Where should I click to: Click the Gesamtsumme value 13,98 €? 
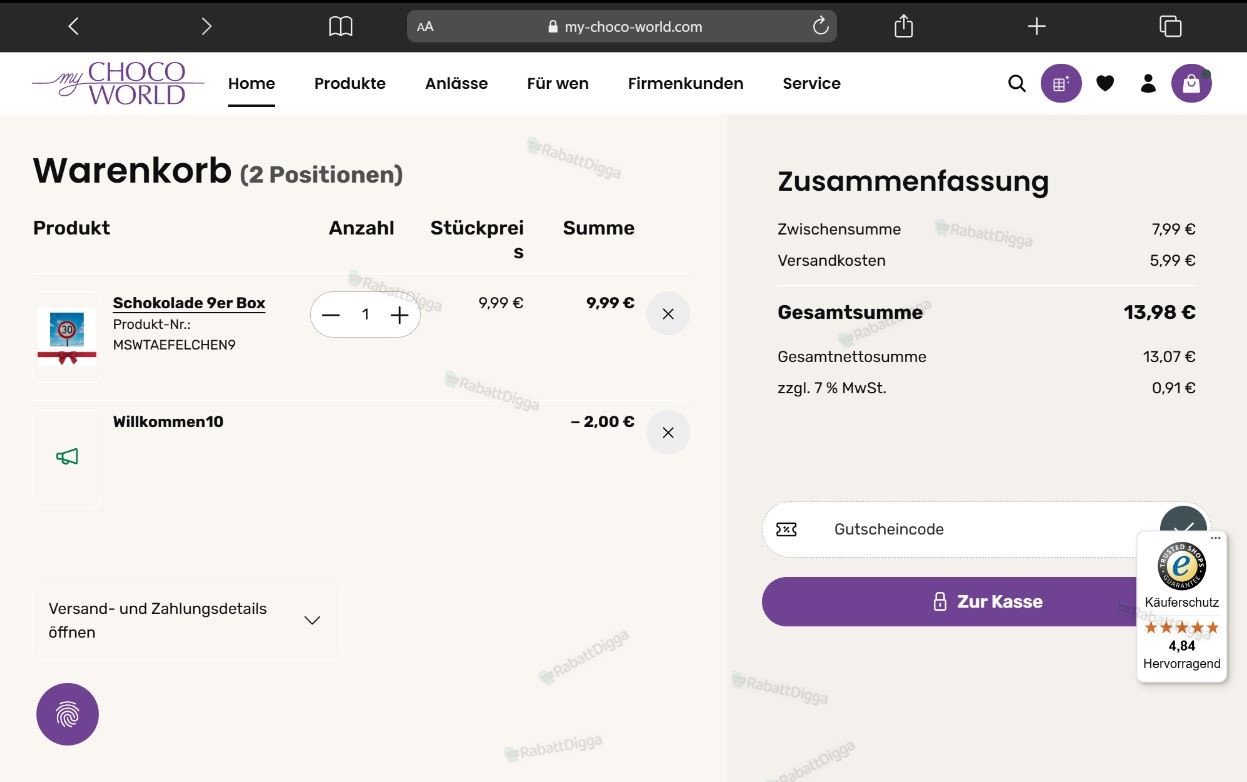tap(1160, 312)
